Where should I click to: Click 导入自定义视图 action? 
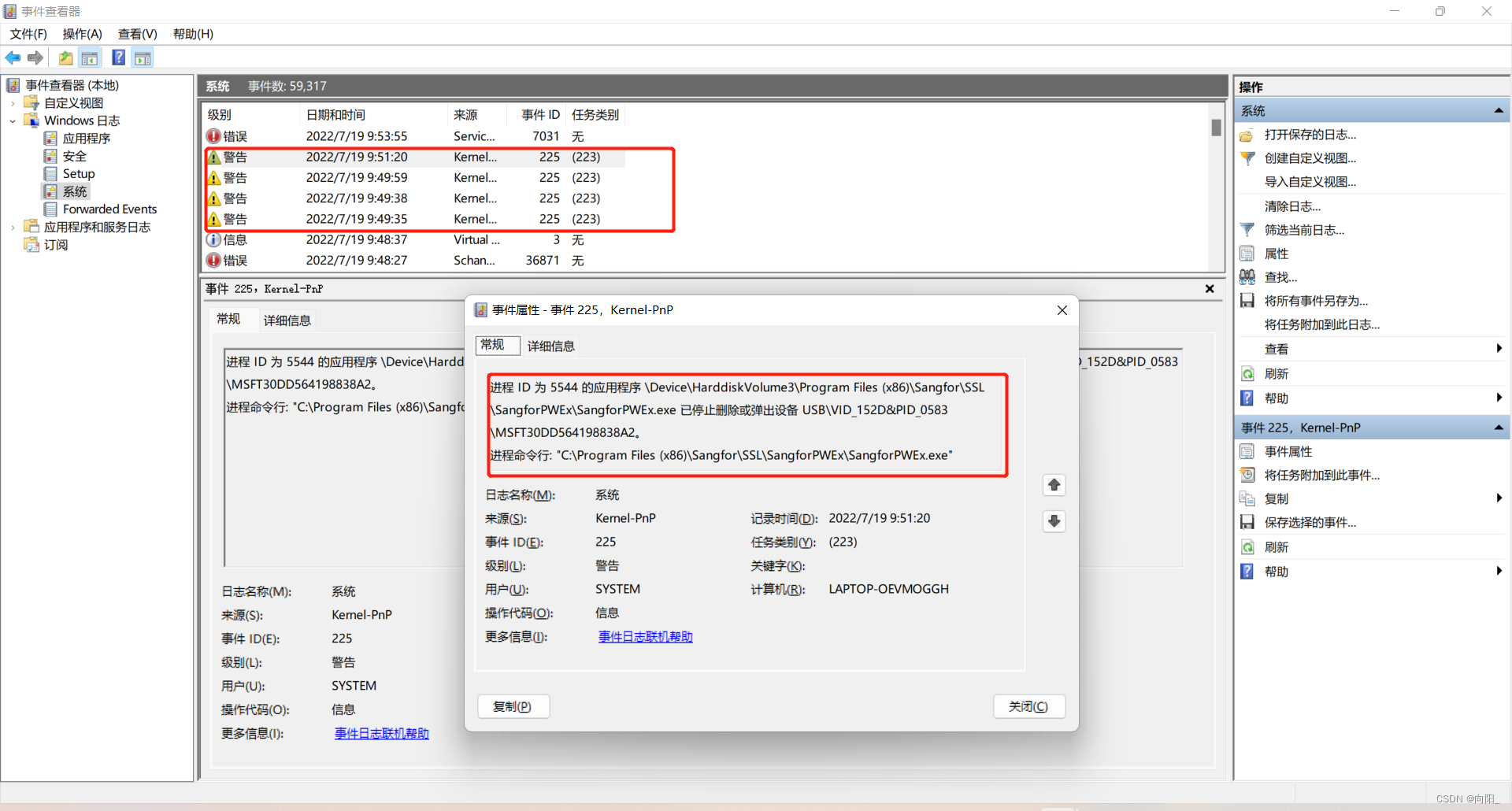coord(1310,182)
